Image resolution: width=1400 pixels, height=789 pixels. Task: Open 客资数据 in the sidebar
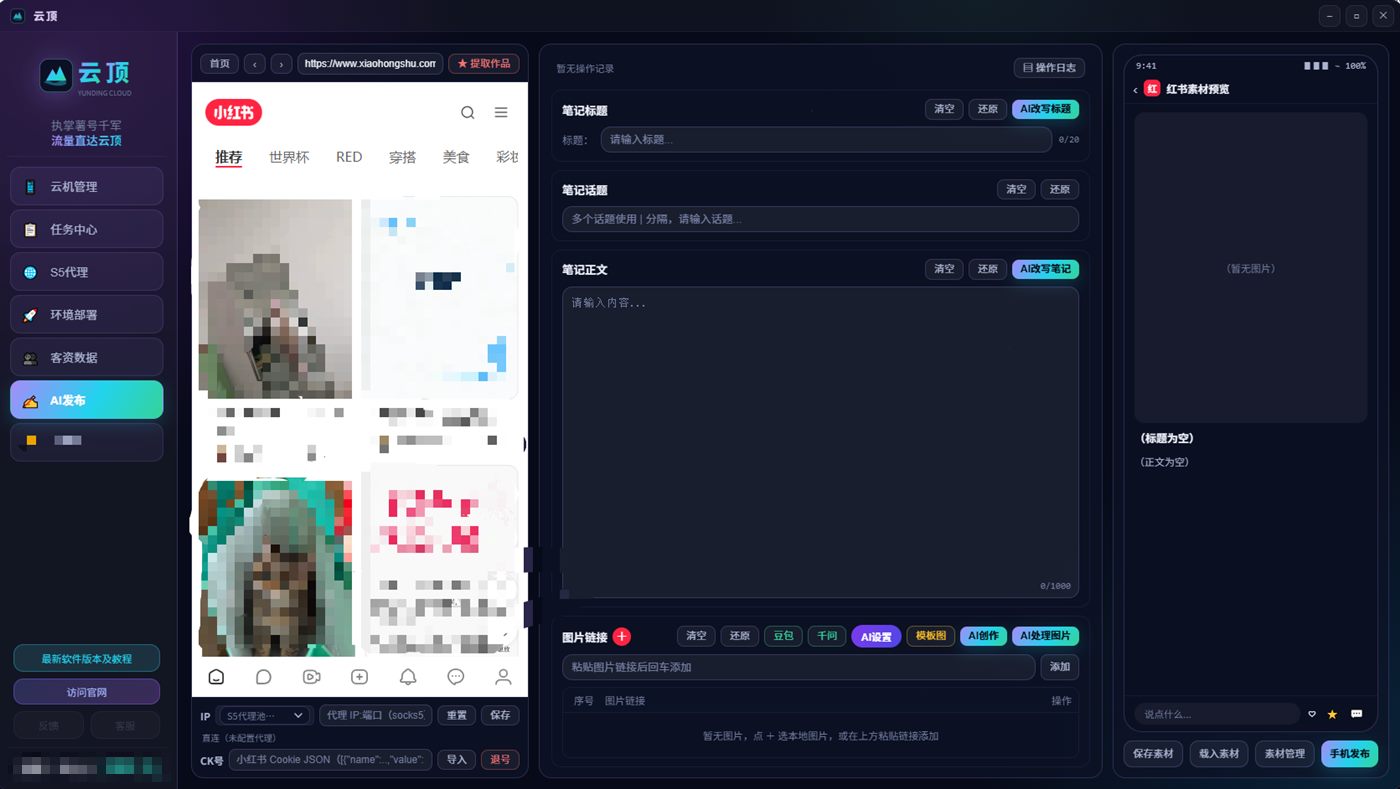pos(86,358)
